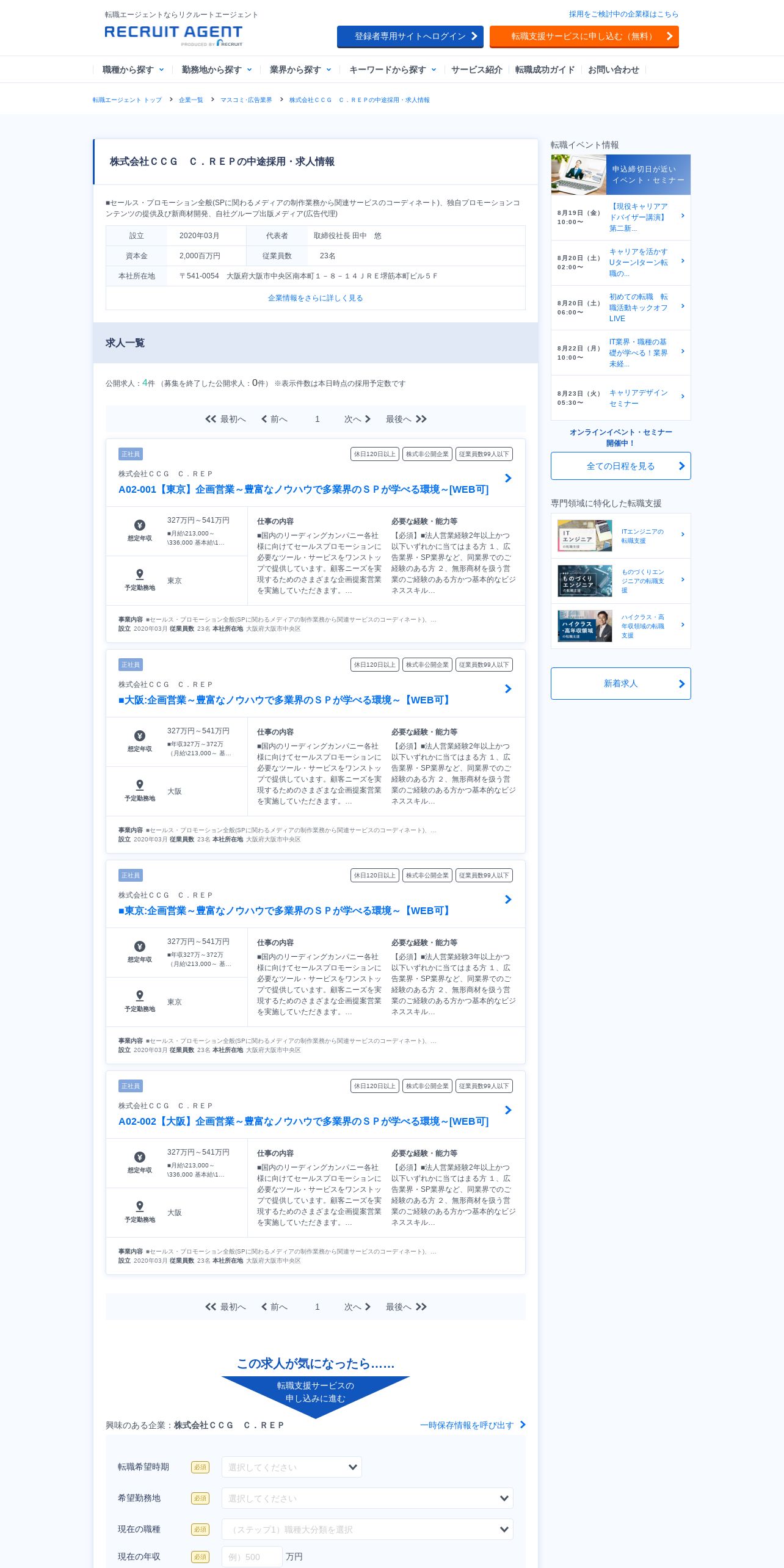Open 転職成功ガイド menu item
Image resolution: width=784 pixels, height=1568 pixels.
[545, 70]
